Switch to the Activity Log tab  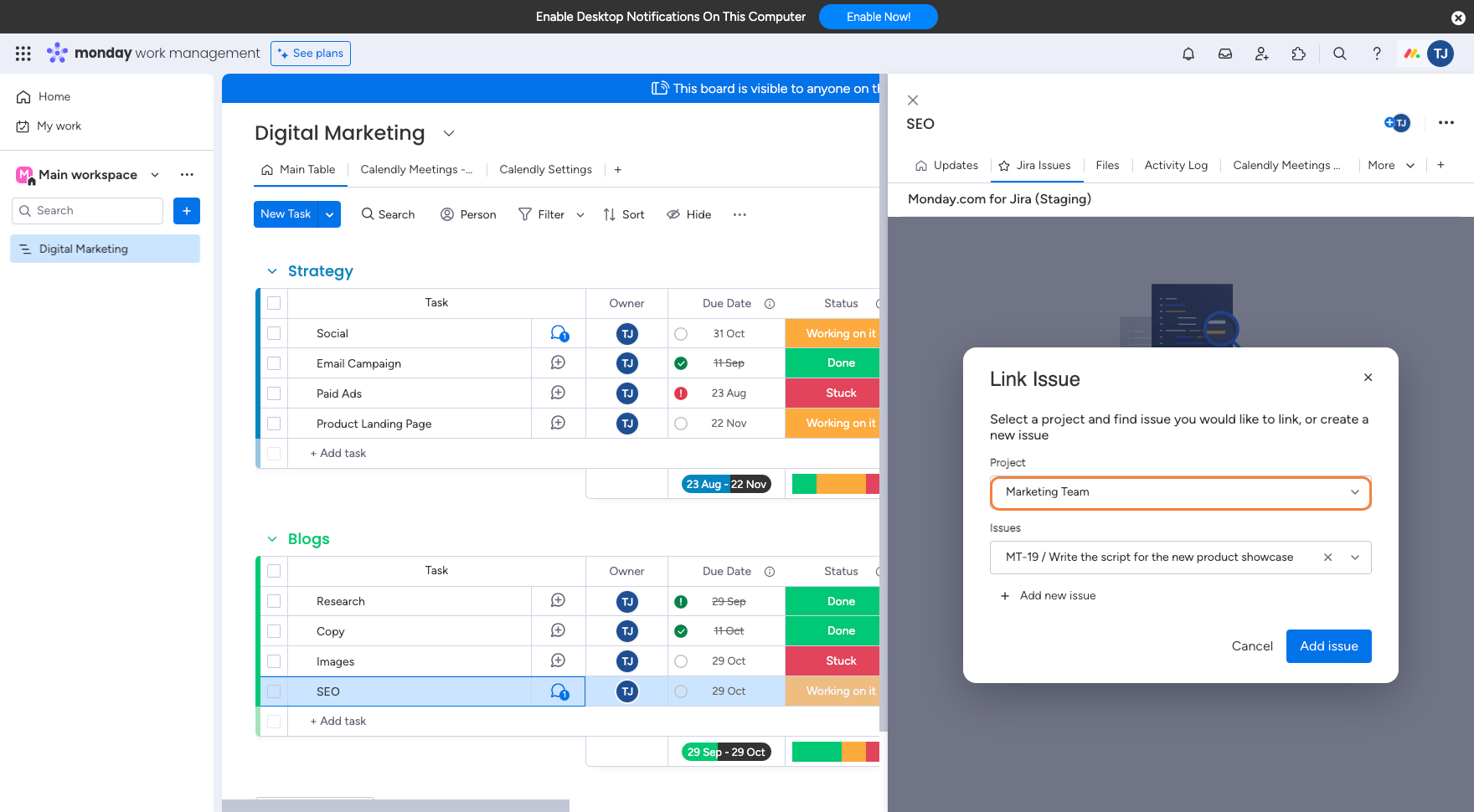click(1175, 166)
